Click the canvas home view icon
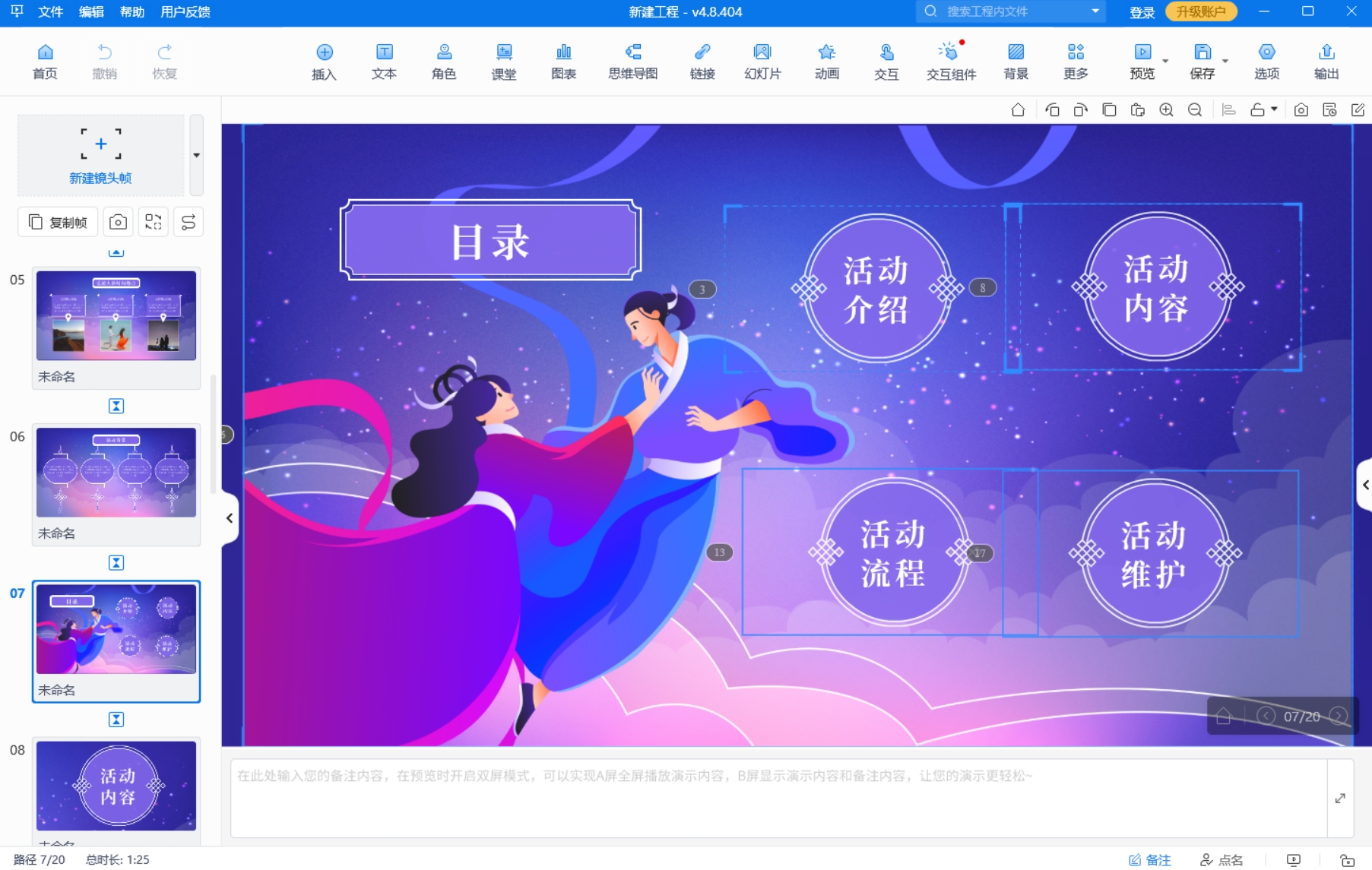1372x870 pixels. pos(1018,110)
